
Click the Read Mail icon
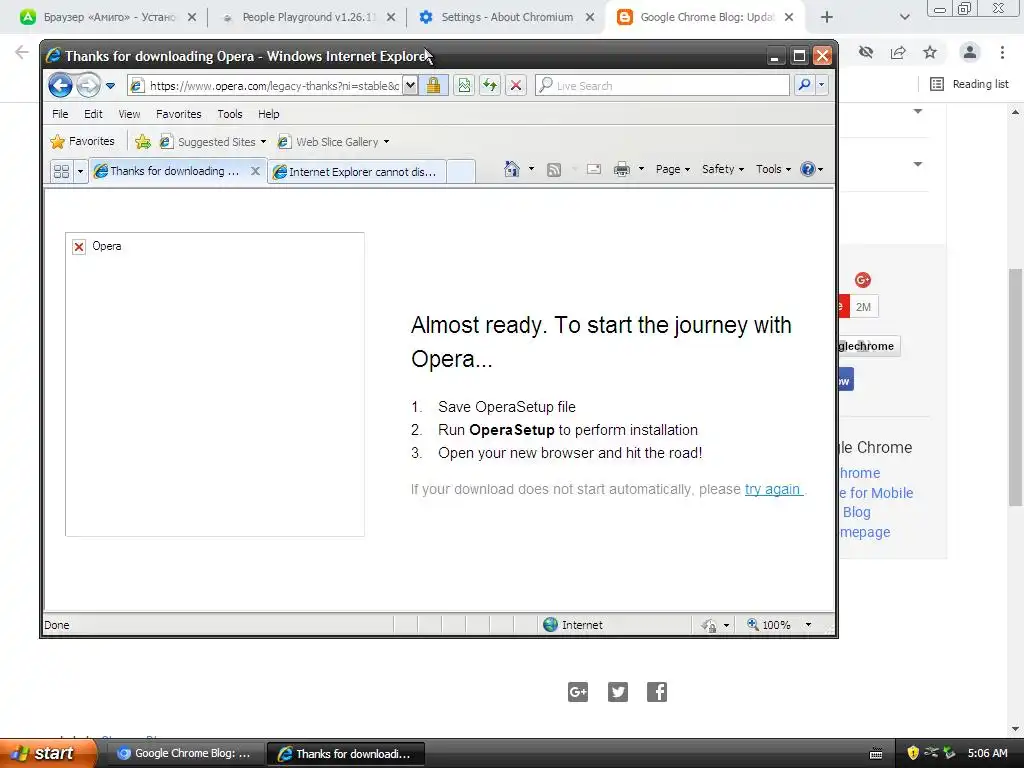[x=594, y=169]
